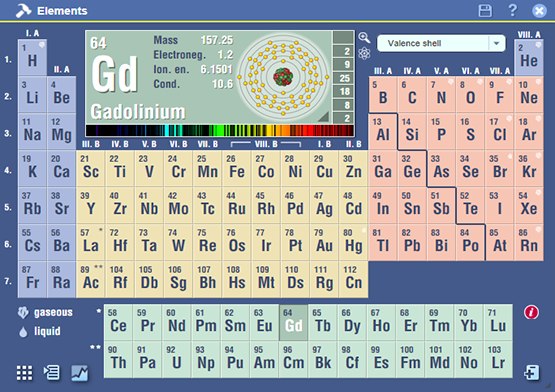
Task: Open the element list view icon
Action: click(52, 373)
